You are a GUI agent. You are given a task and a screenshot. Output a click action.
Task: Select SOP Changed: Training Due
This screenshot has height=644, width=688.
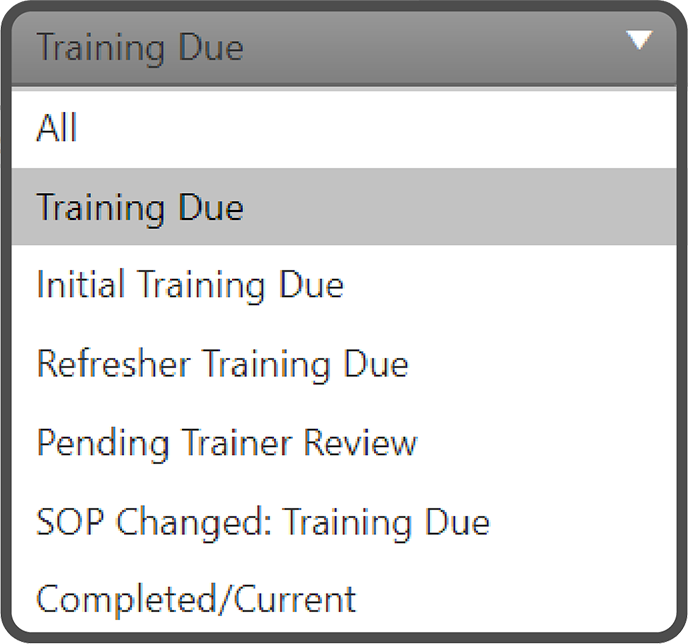click(263, 521)
